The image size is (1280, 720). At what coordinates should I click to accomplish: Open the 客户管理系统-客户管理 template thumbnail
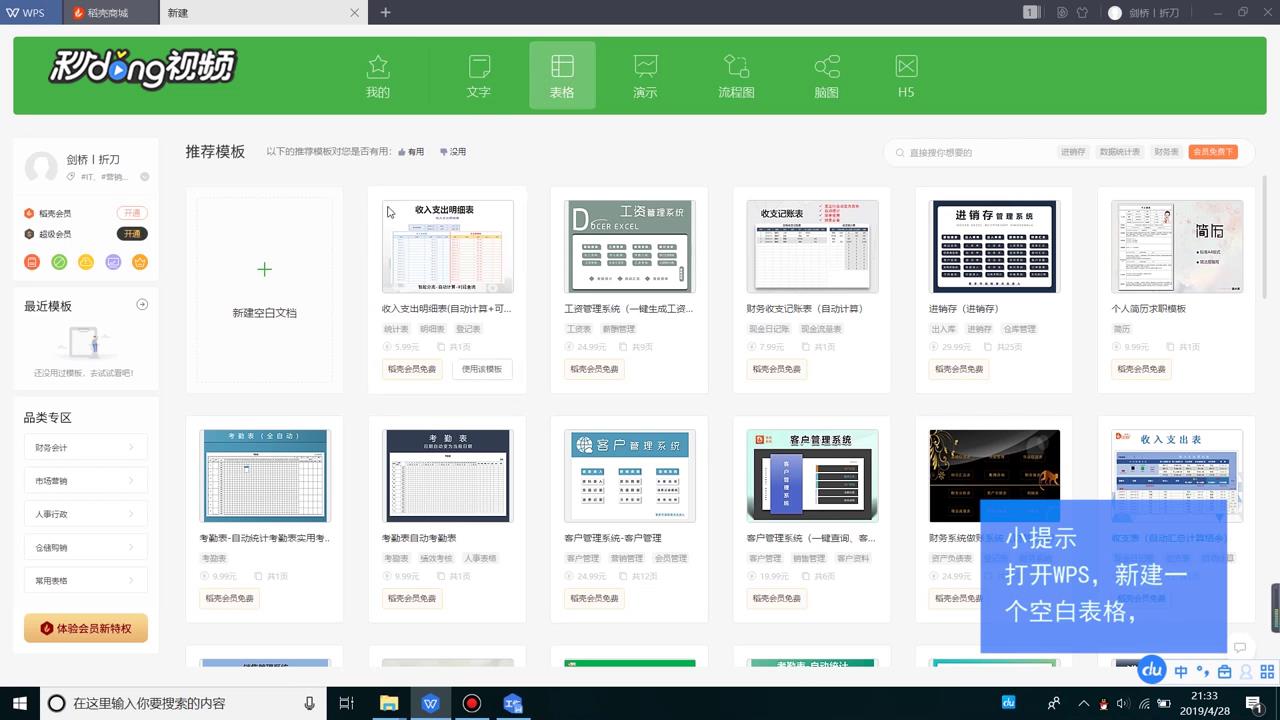(630, 476)
